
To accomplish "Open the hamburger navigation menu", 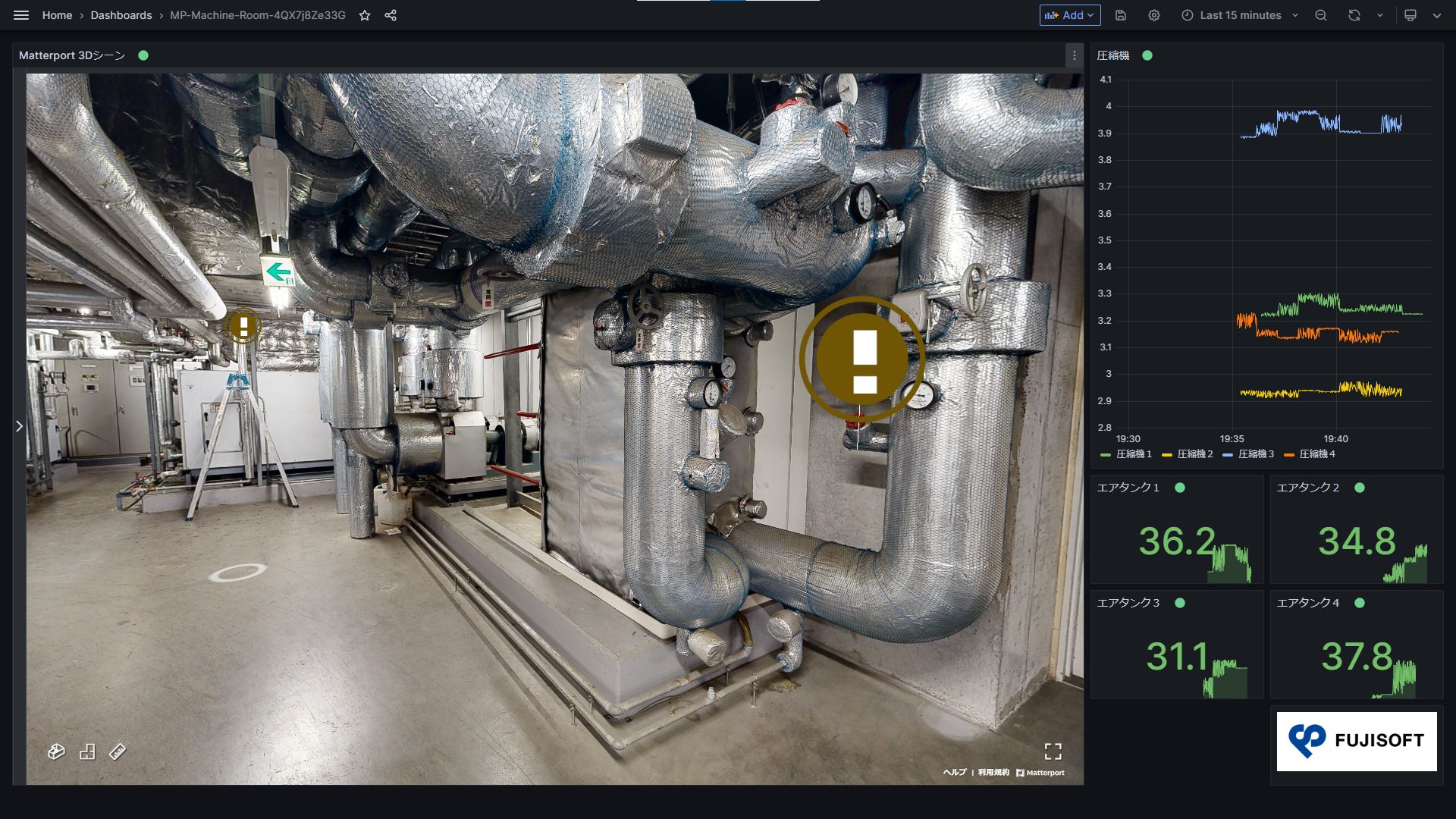I will 21,15.
